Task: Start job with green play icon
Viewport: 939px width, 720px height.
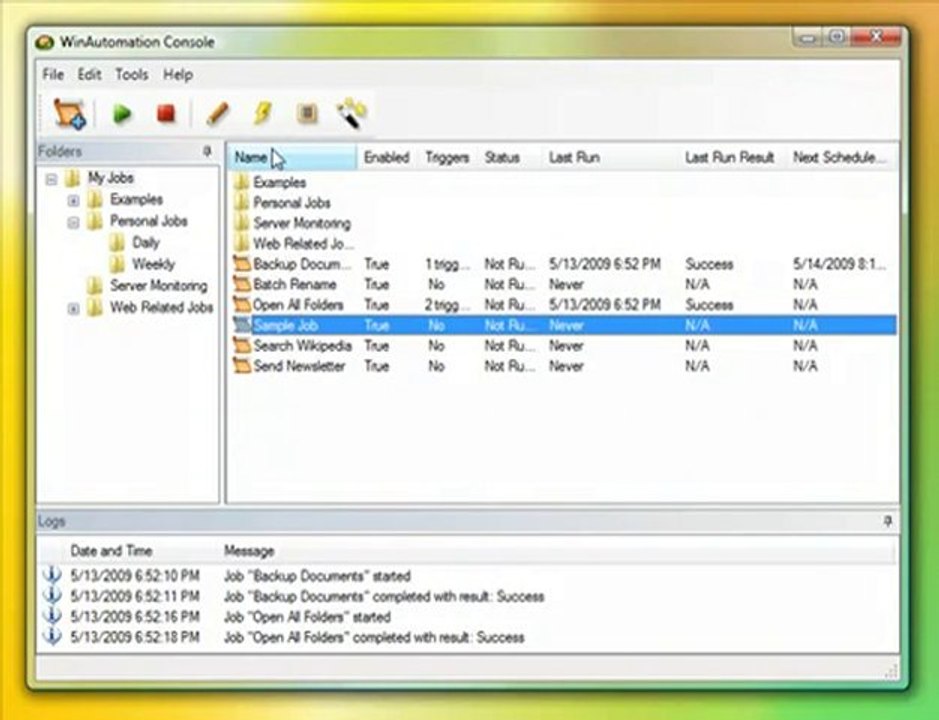Action: (x=123, y=113)
